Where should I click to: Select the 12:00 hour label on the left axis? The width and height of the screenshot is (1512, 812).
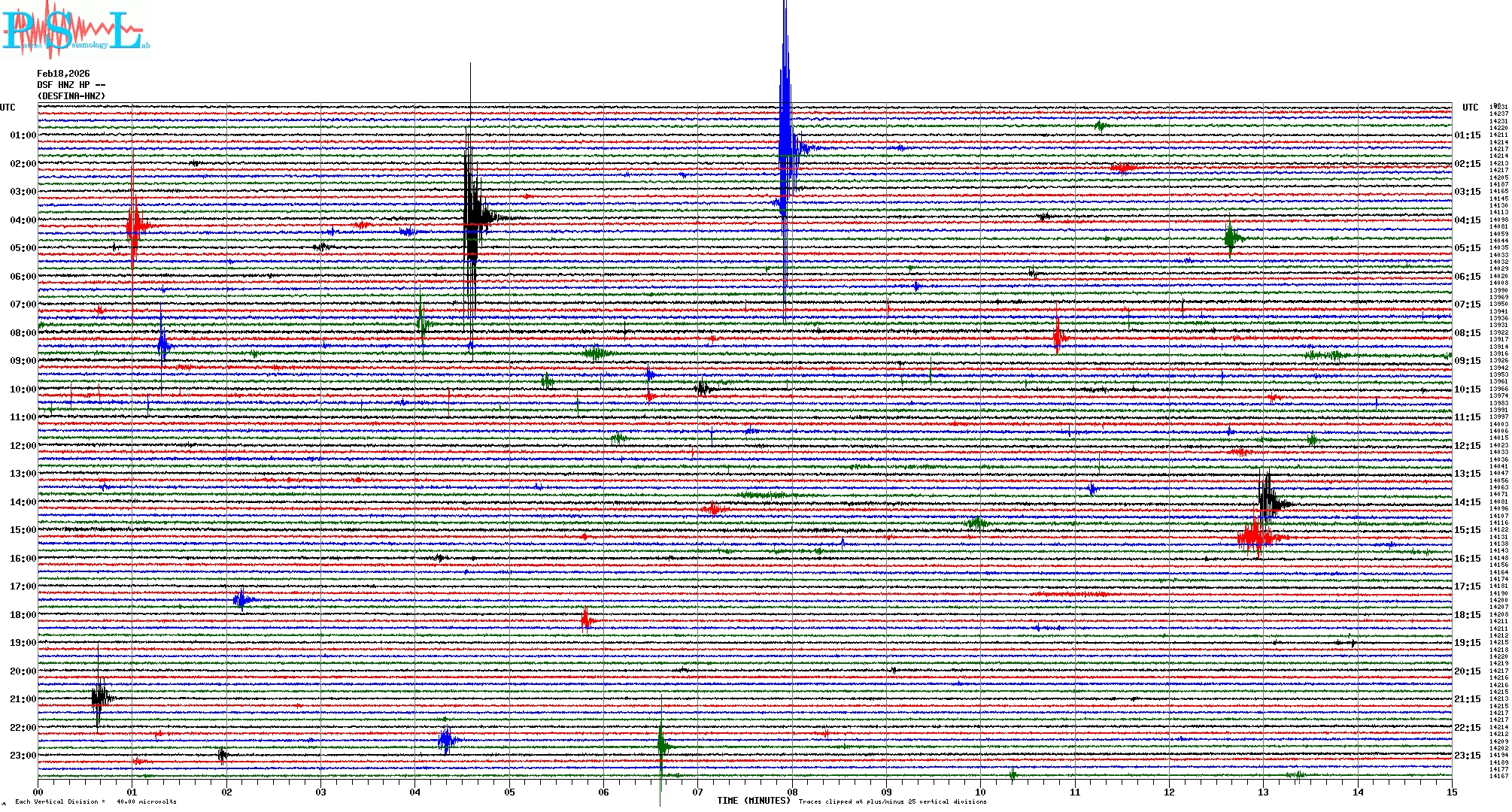click(x=23, y=446)
